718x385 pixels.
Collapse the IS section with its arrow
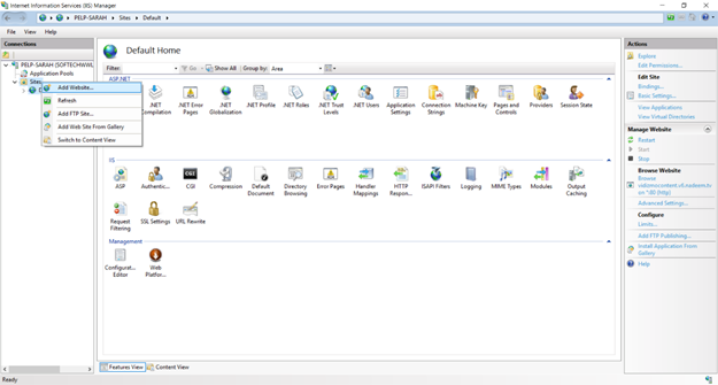click(x=609, y=160)
